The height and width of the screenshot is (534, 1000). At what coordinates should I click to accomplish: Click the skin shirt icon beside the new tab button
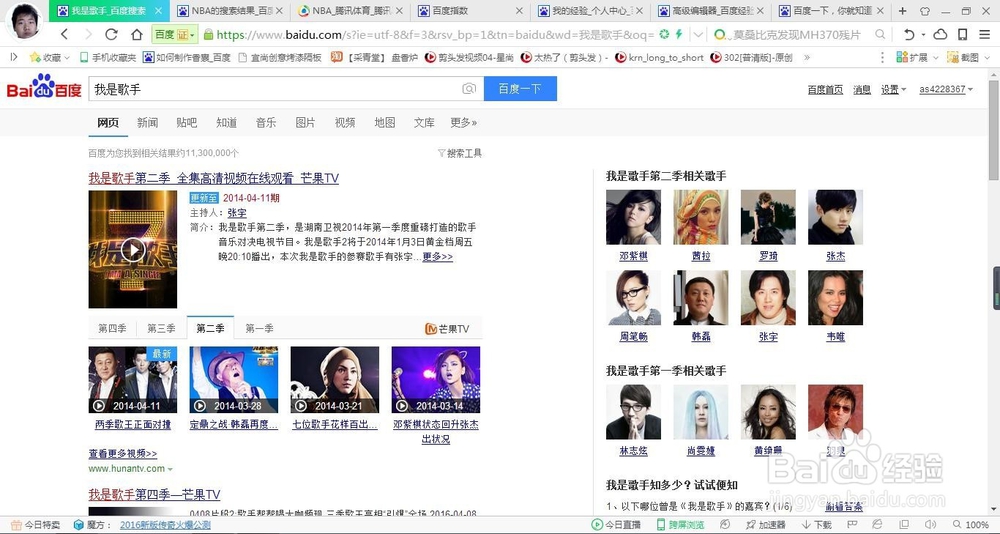coord(925,11)
